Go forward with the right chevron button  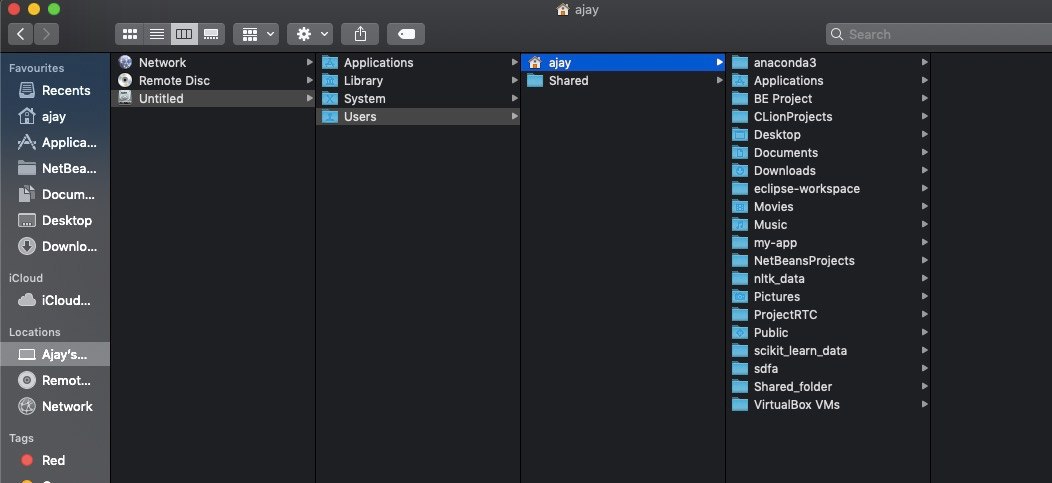click(46, 34)
